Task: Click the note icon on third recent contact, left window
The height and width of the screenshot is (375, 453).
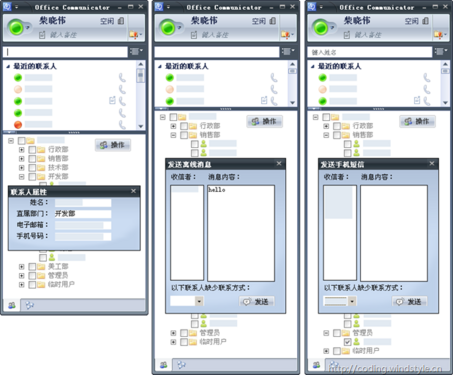Action: pyautogui.click(x=112, y=100)
